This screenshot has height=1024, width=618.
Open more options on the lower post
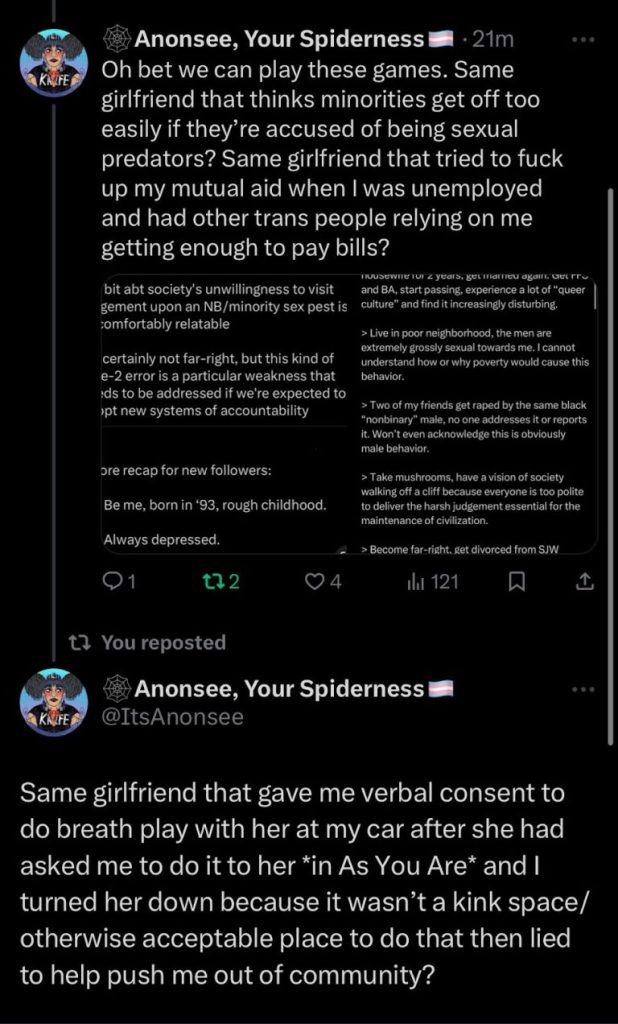click(x=581, y=690)
